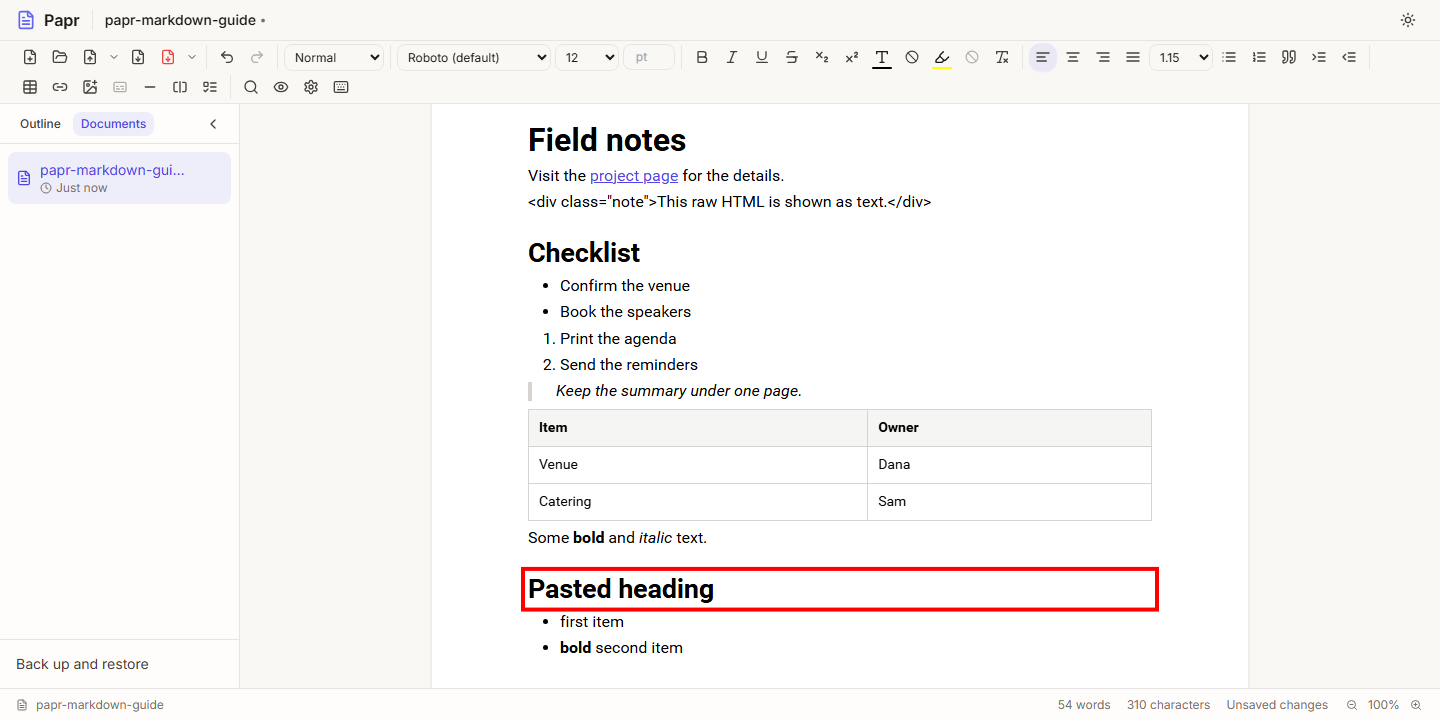The image size is (1440, 720).
Task: Collapse the sidebar with the chevron
Action: click(213, 124)
